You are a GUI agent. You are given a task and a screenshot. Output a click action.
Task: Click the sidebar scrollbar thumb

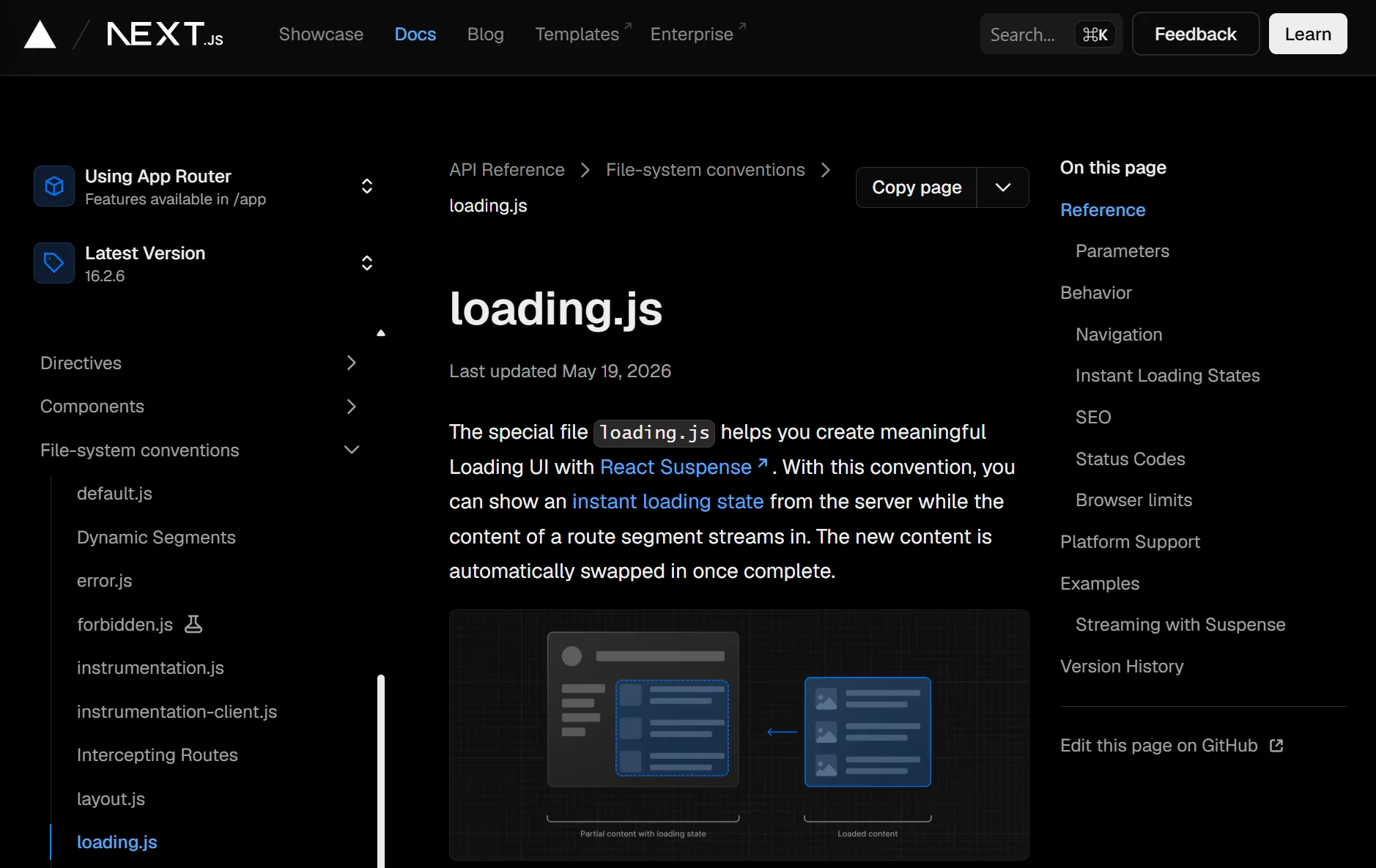(381, 771)
